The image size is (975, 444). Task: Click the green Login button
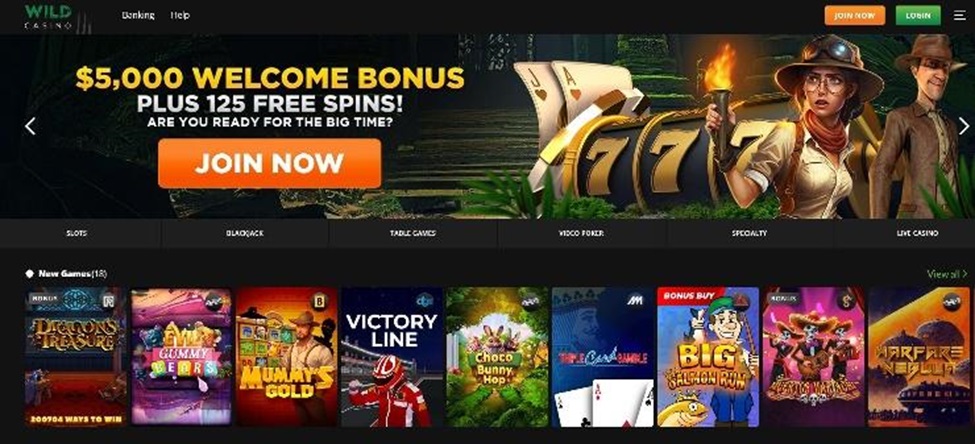pyautogui.click(x=918, y=16)
